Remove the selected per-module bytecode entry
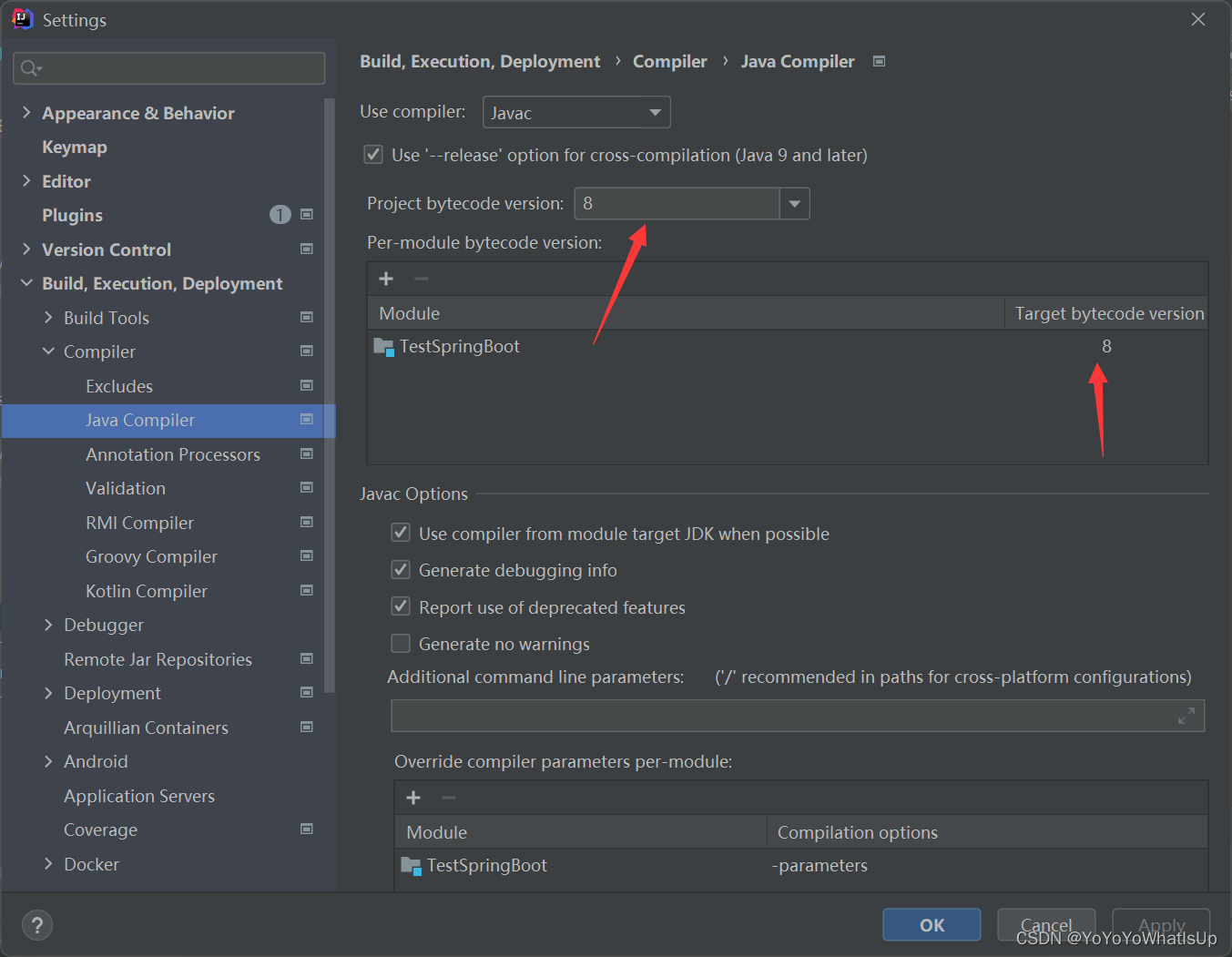Viewport: 1232px width, 957px height. tap(422, 279)
